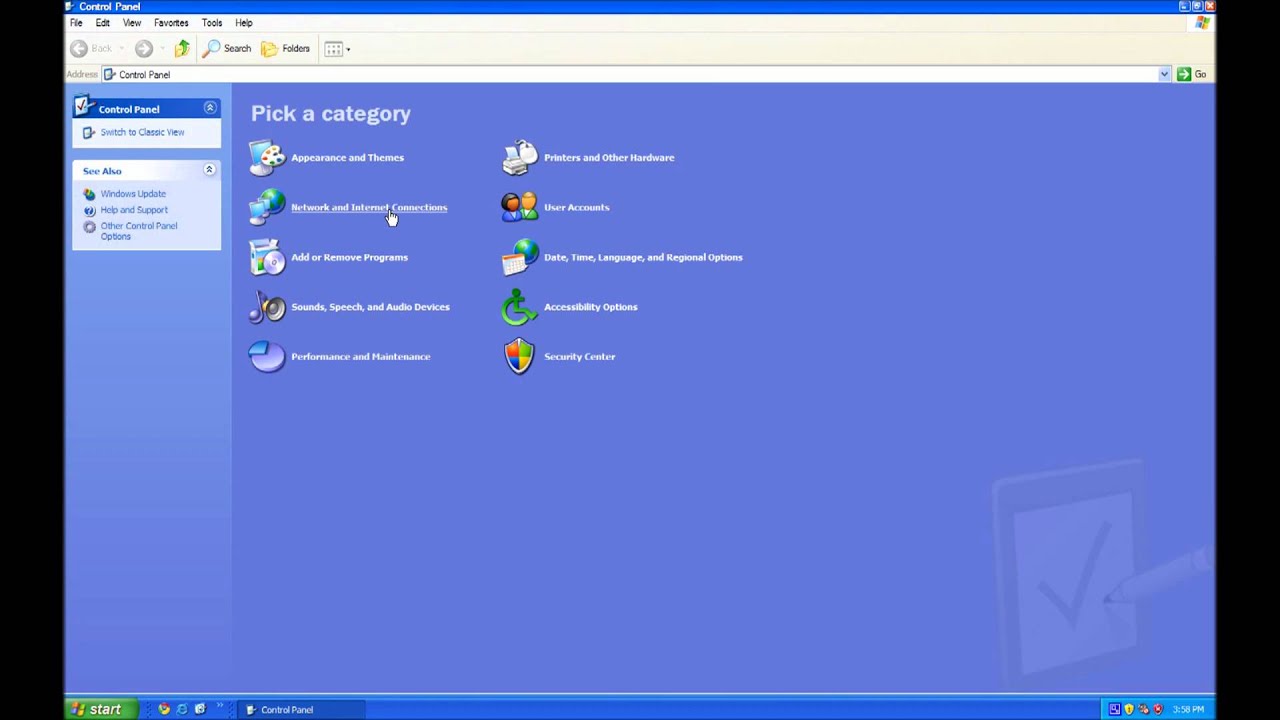Open the User Accounts people icon
Image resolution: width=1280 pixels, height=720 pixels.
click(x=519, y=207)
